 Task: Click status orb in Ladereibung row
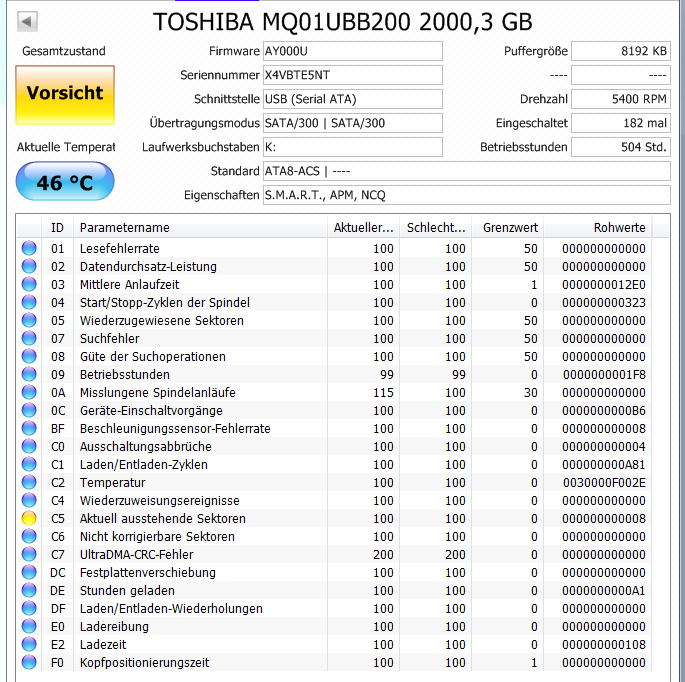tap(29, 626)
